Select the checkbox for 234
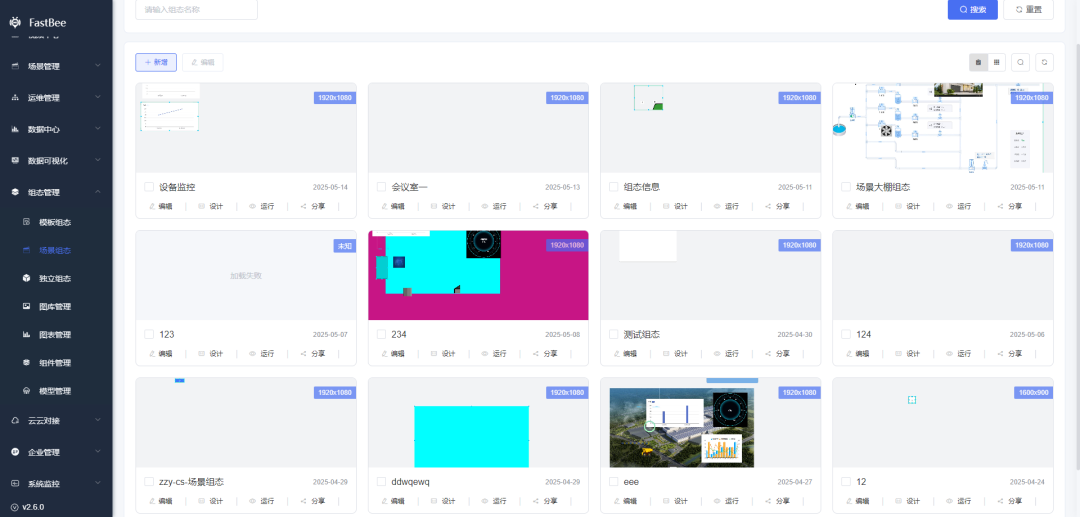1080x517 pixels. pos(381,334)
